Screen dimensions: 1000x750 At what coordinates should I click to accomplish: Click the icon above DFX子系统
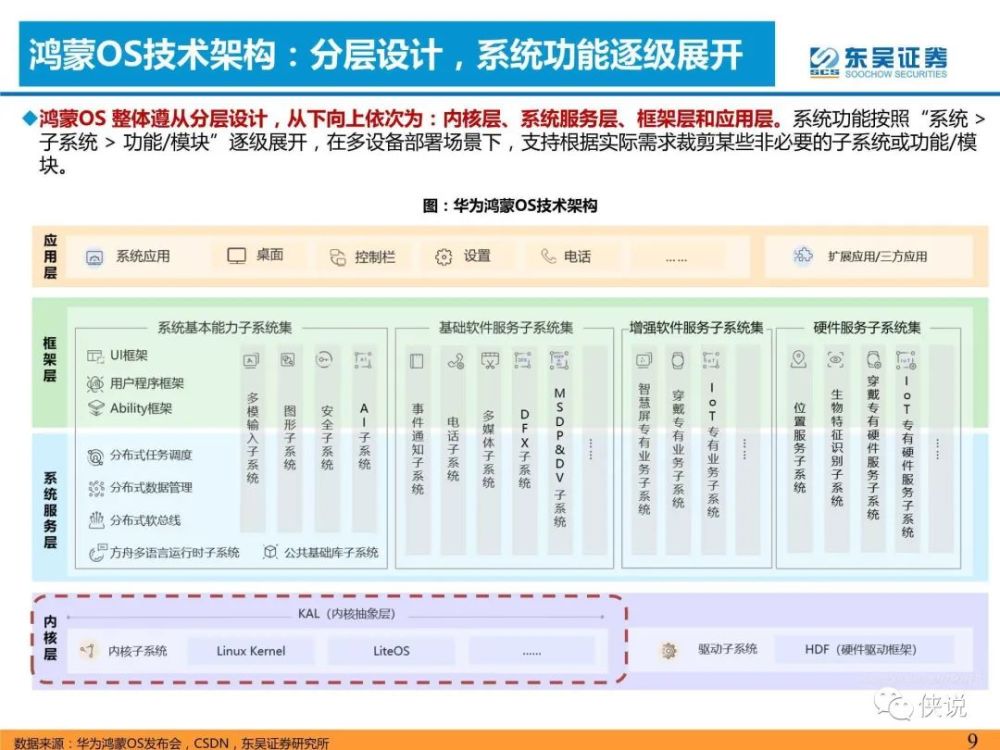tap(523, 360)
